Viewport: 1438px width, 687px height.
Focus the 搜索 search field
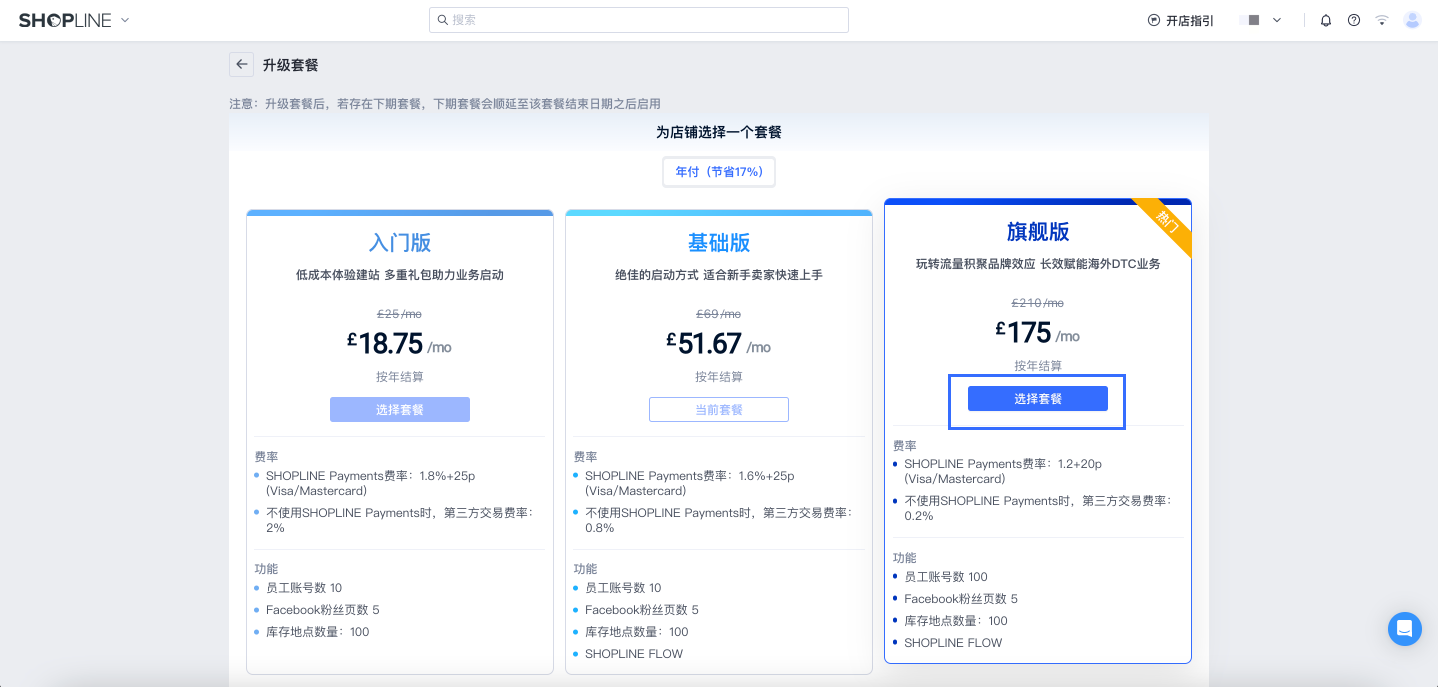(x=639, y=20)
